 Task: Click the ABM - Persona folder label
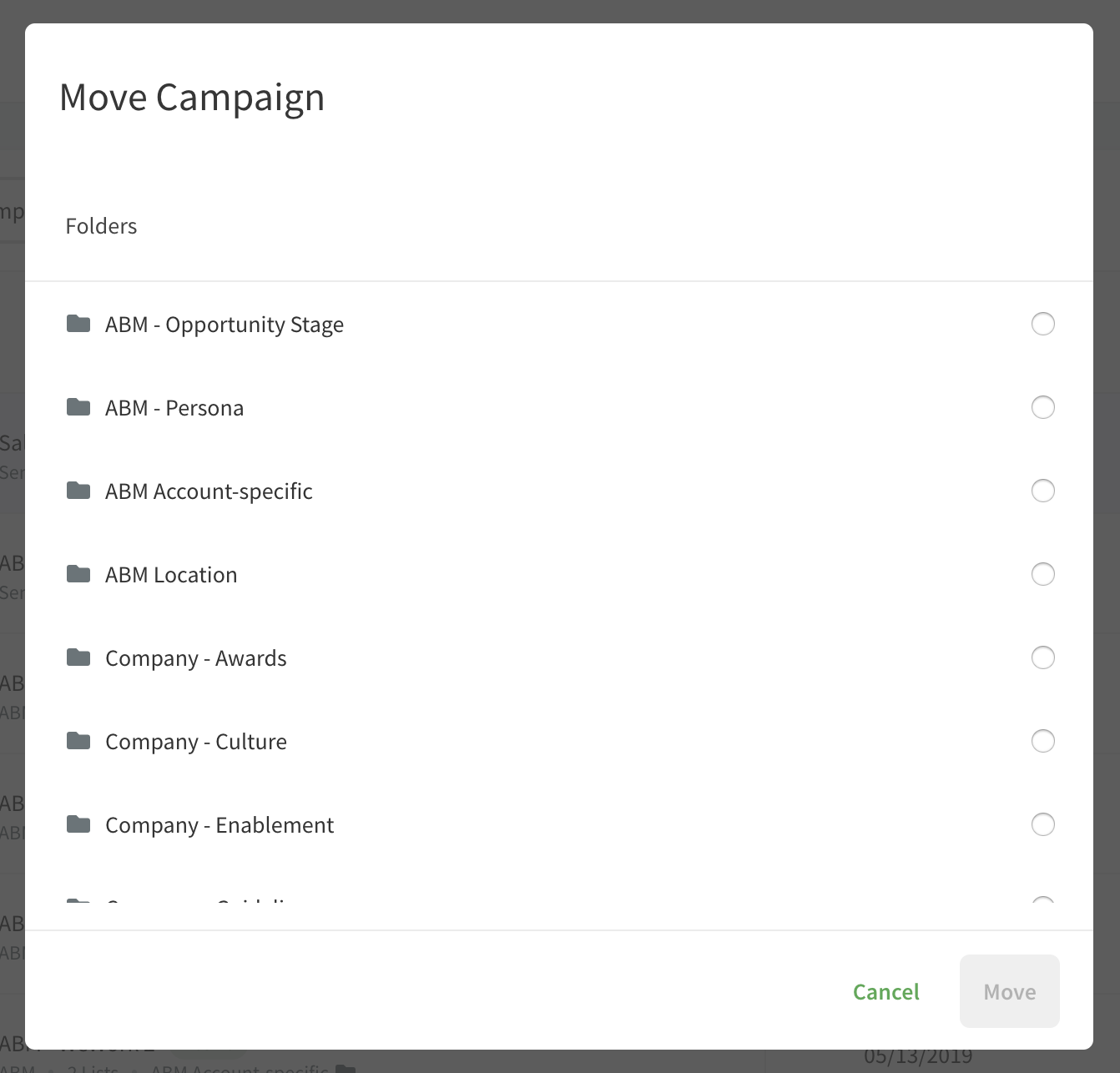[174, 408]
